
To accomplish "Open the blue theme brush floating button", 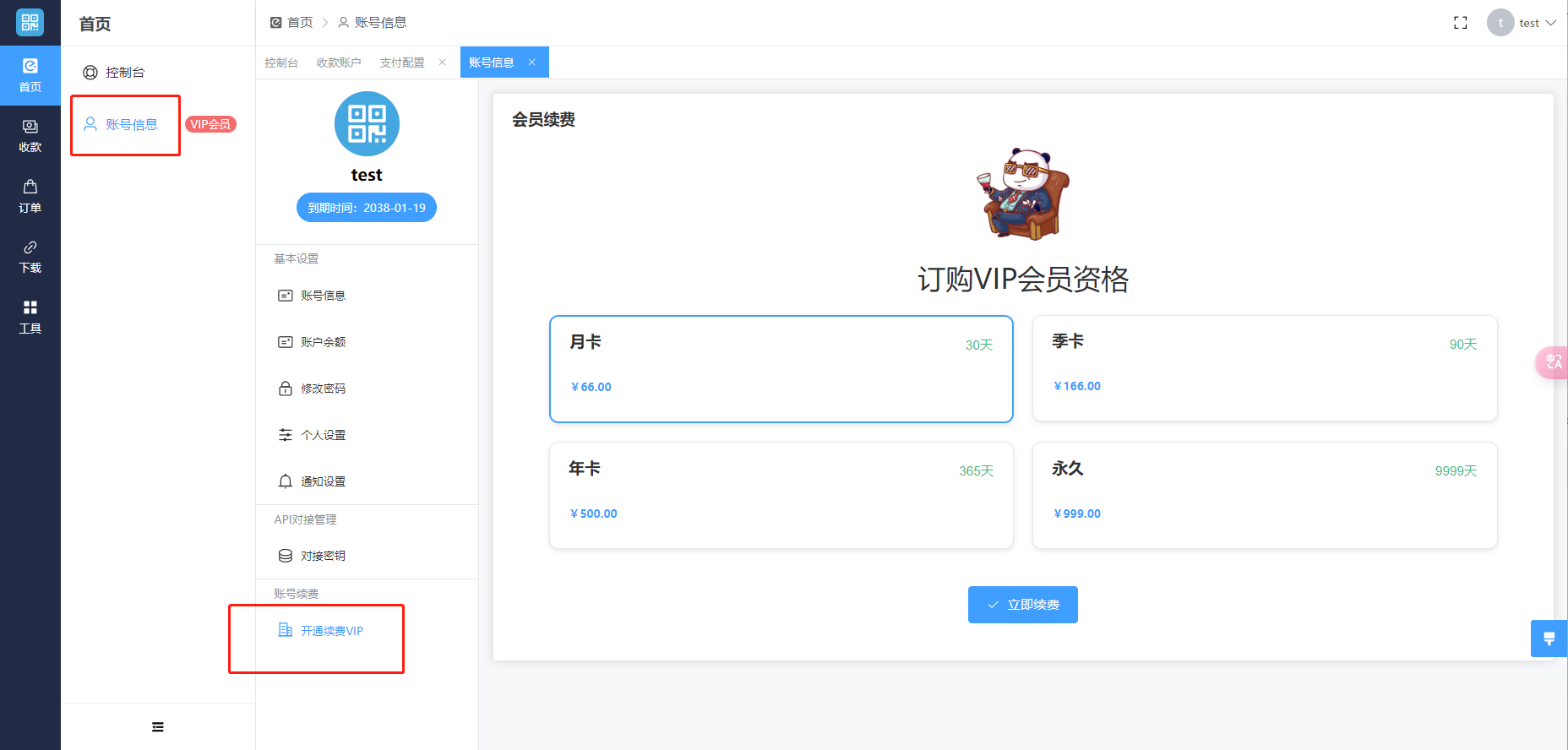I will click(1549, 639).
